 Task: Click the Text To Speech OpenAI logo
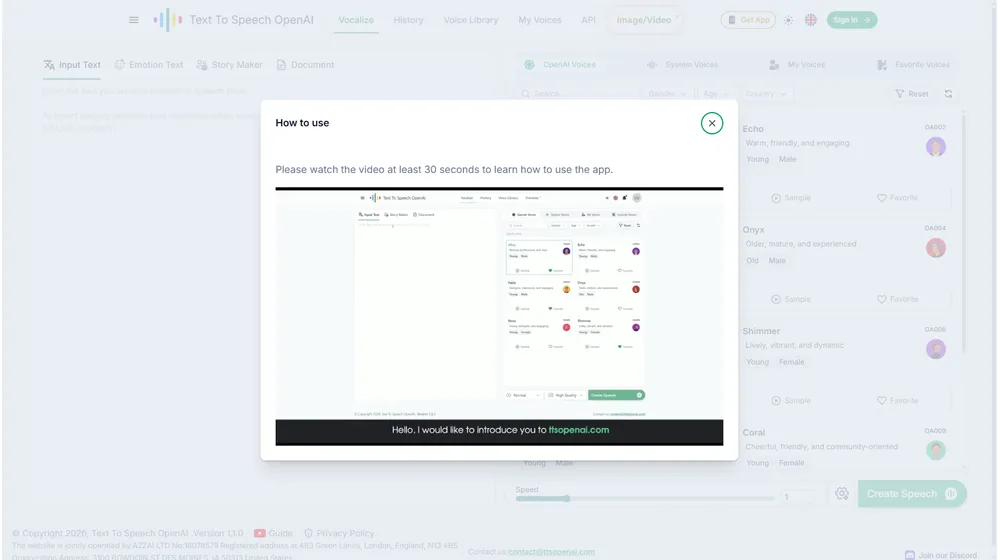click(x=233, y=20)
